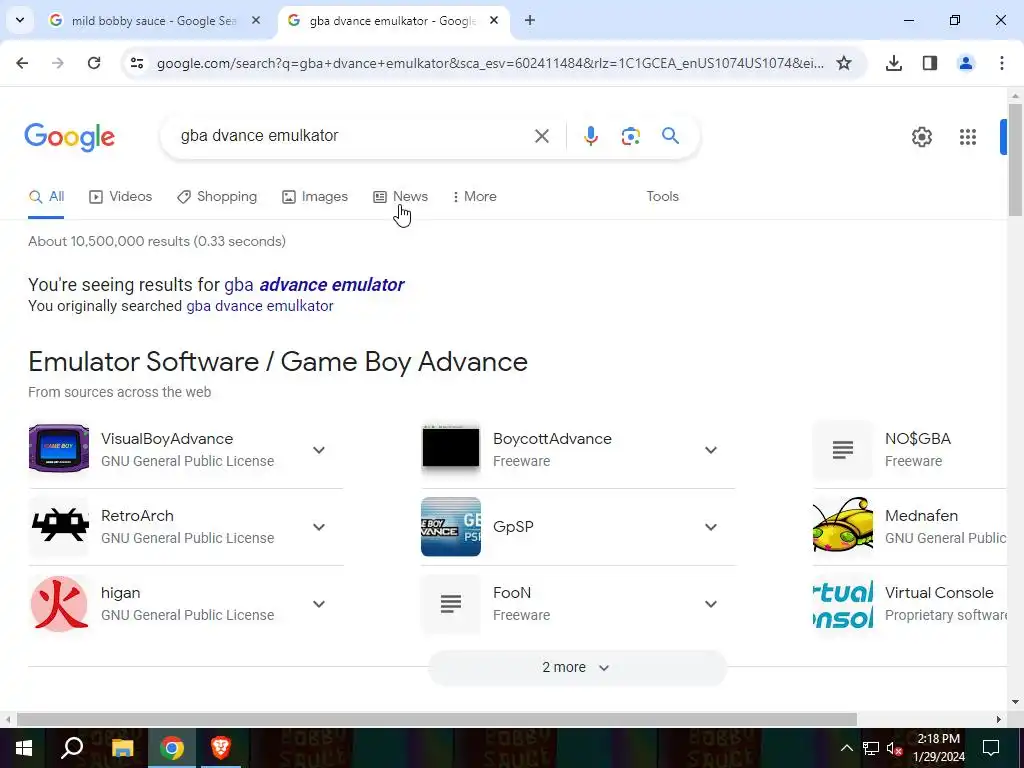Open Chrome three-dot menu
1024x768 pixels.
click(1001, 63)
